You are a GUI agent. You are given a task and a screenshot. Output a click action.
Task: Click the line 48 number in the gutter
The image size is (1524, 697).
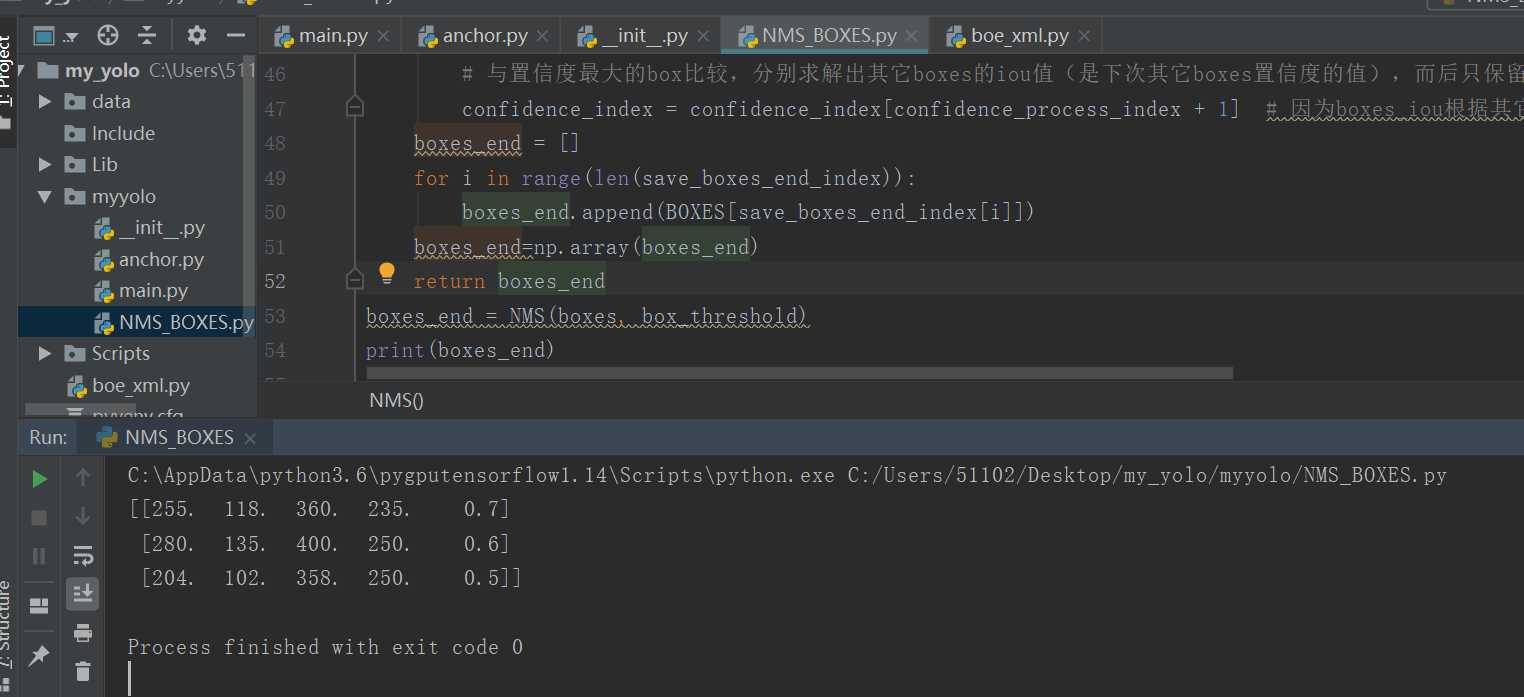275,143
